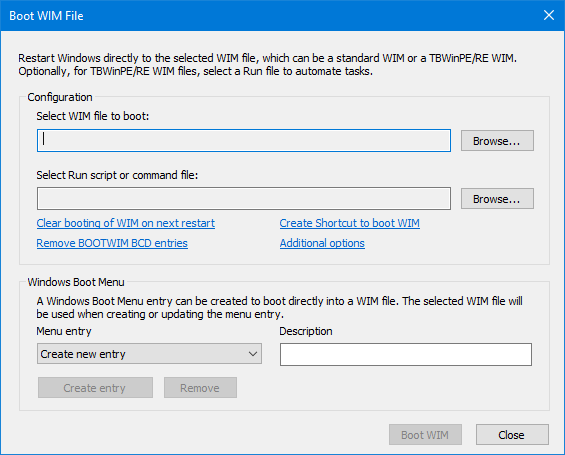
Task: Click the Close button at the bottom
Action: coord(512,434)
